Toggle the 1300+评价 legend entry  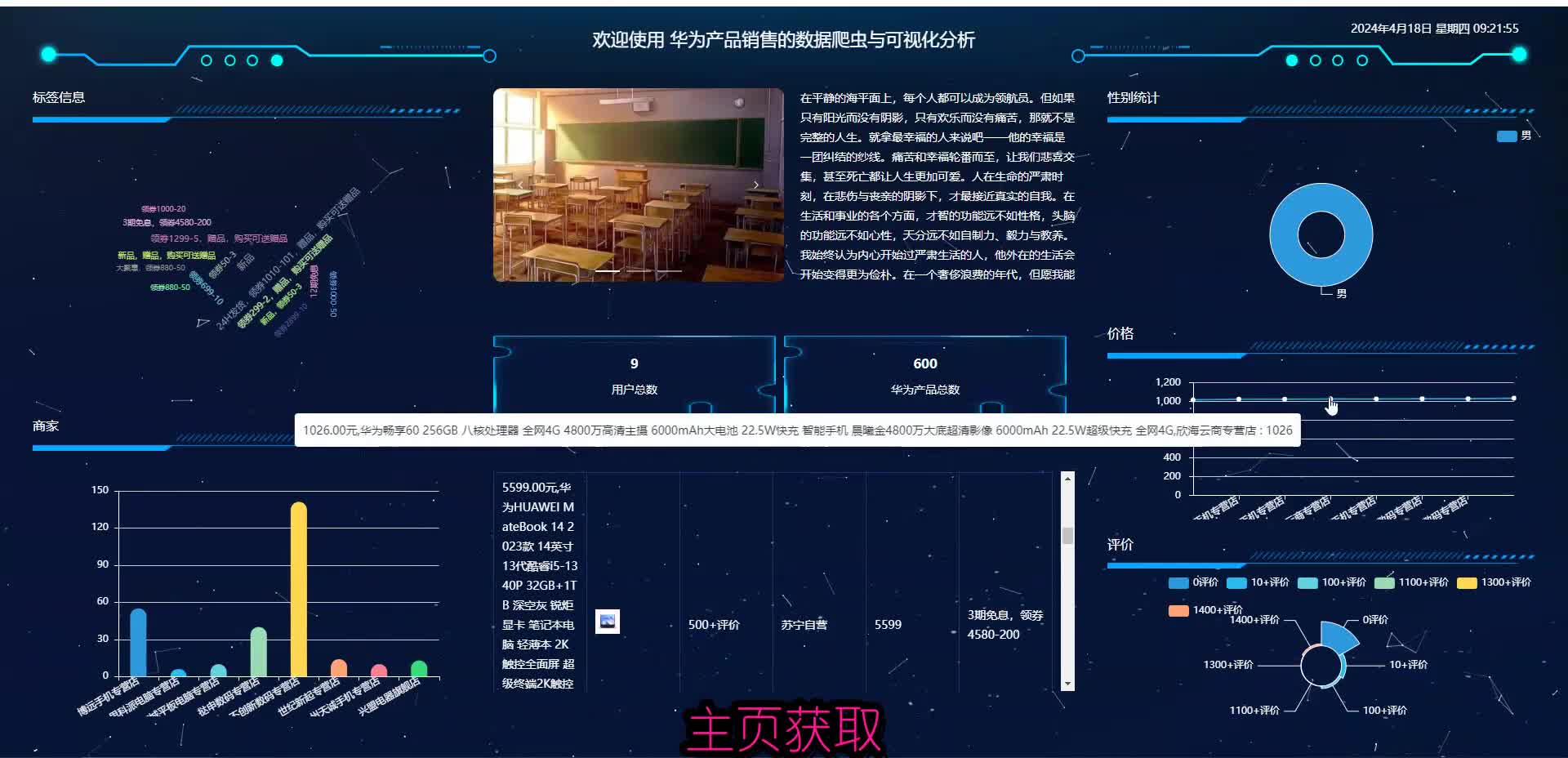click(x=1494, y=582)
